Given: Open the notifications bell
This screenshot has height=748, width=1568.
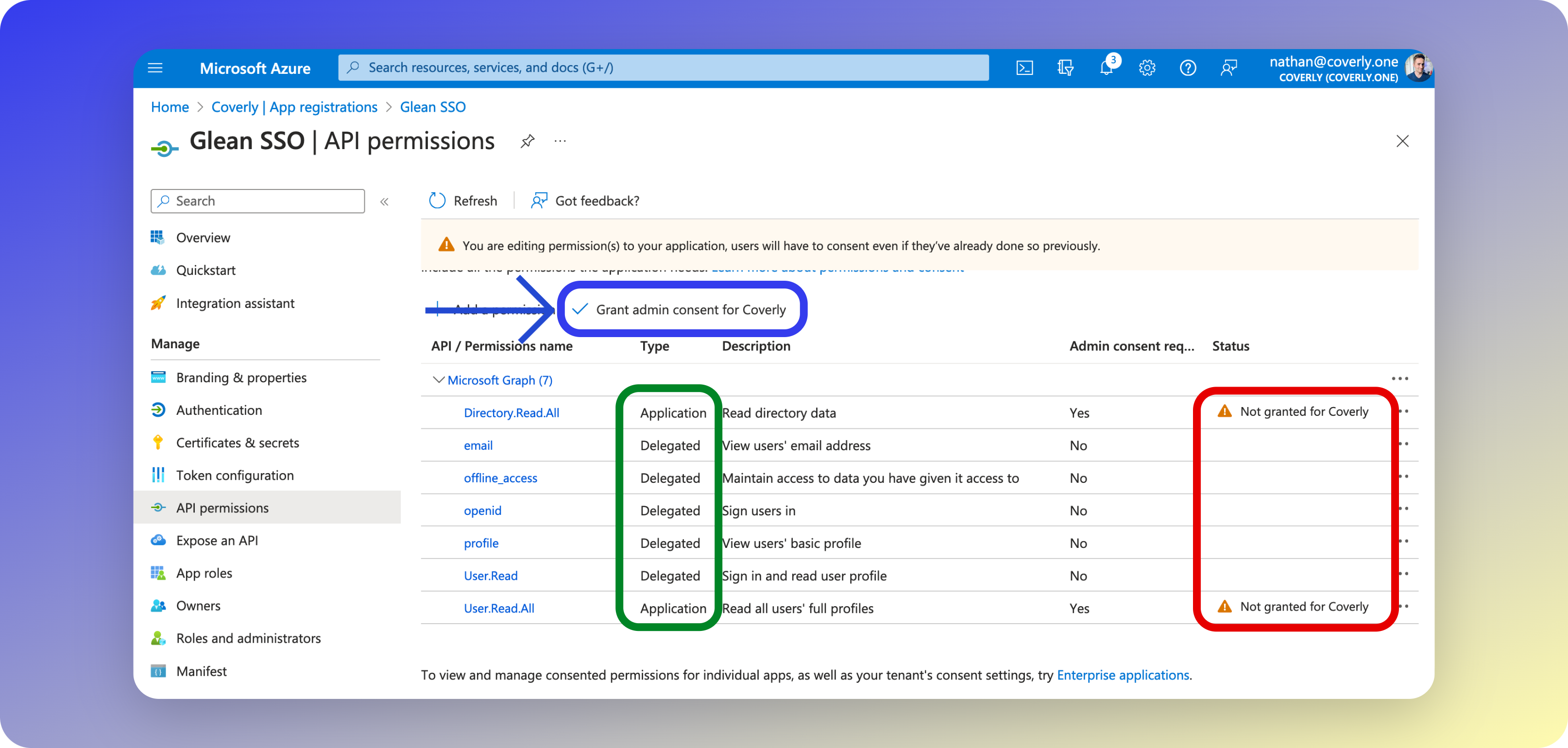Looking at the screenshot, I should coord(1107,68).
